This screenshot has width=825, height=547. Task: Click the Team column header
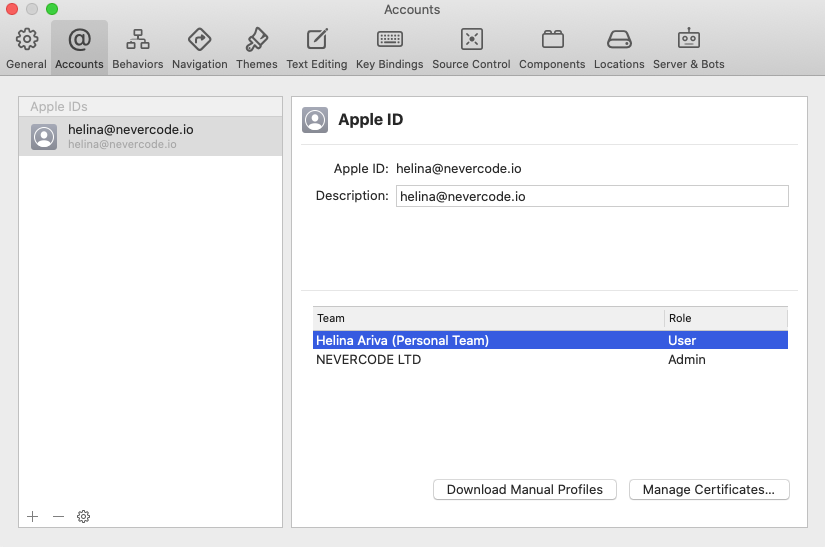coord(488,318)
